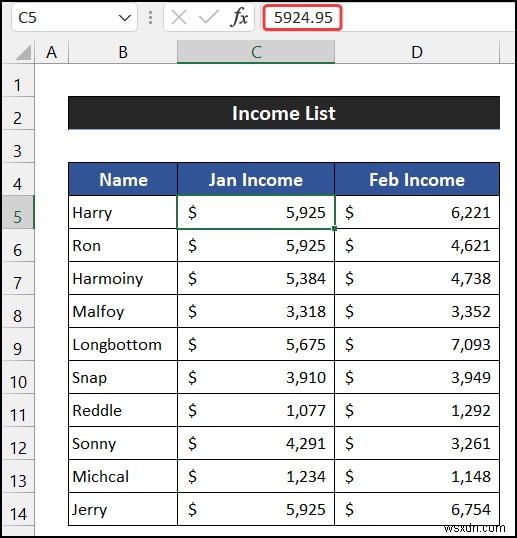Select the column D header

tap(417, 52)
